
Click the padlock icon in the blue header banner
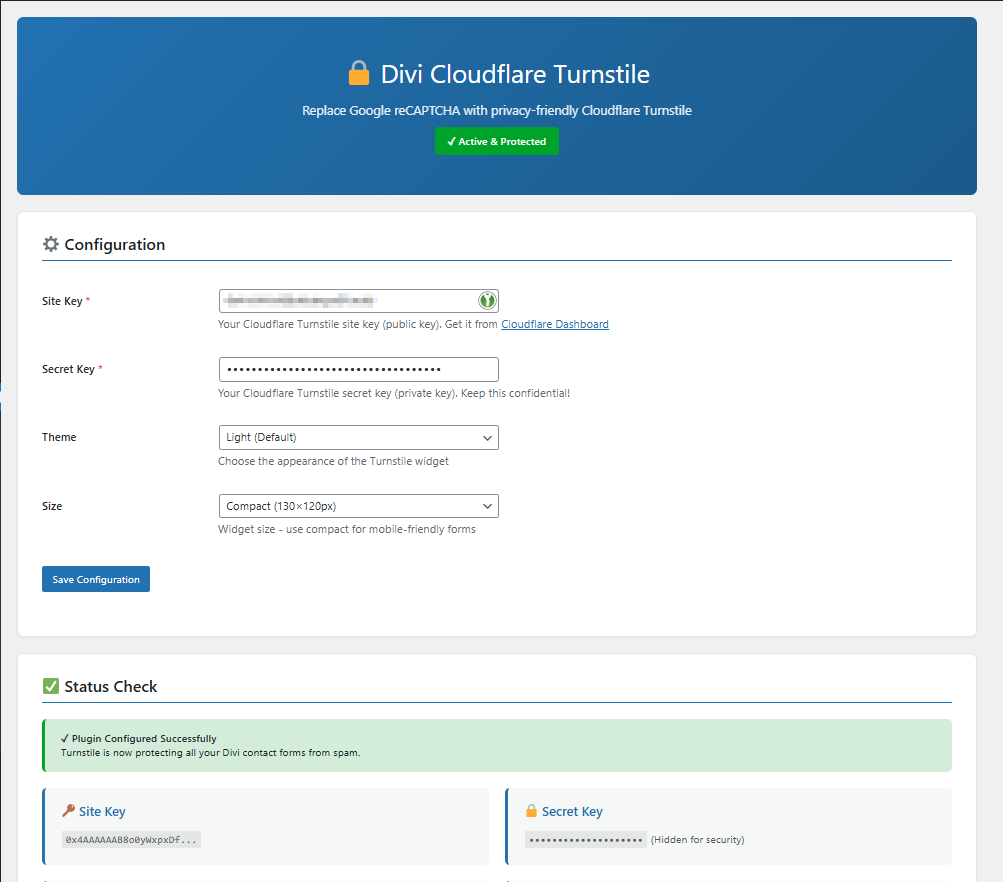(360, 72)
